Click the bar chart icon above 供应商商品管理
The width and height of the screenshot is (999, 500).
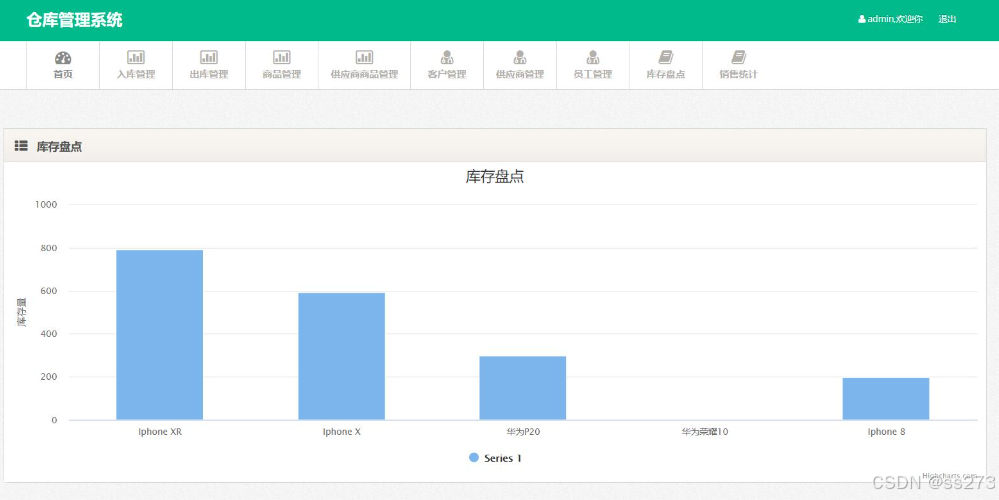pos(364,57)
